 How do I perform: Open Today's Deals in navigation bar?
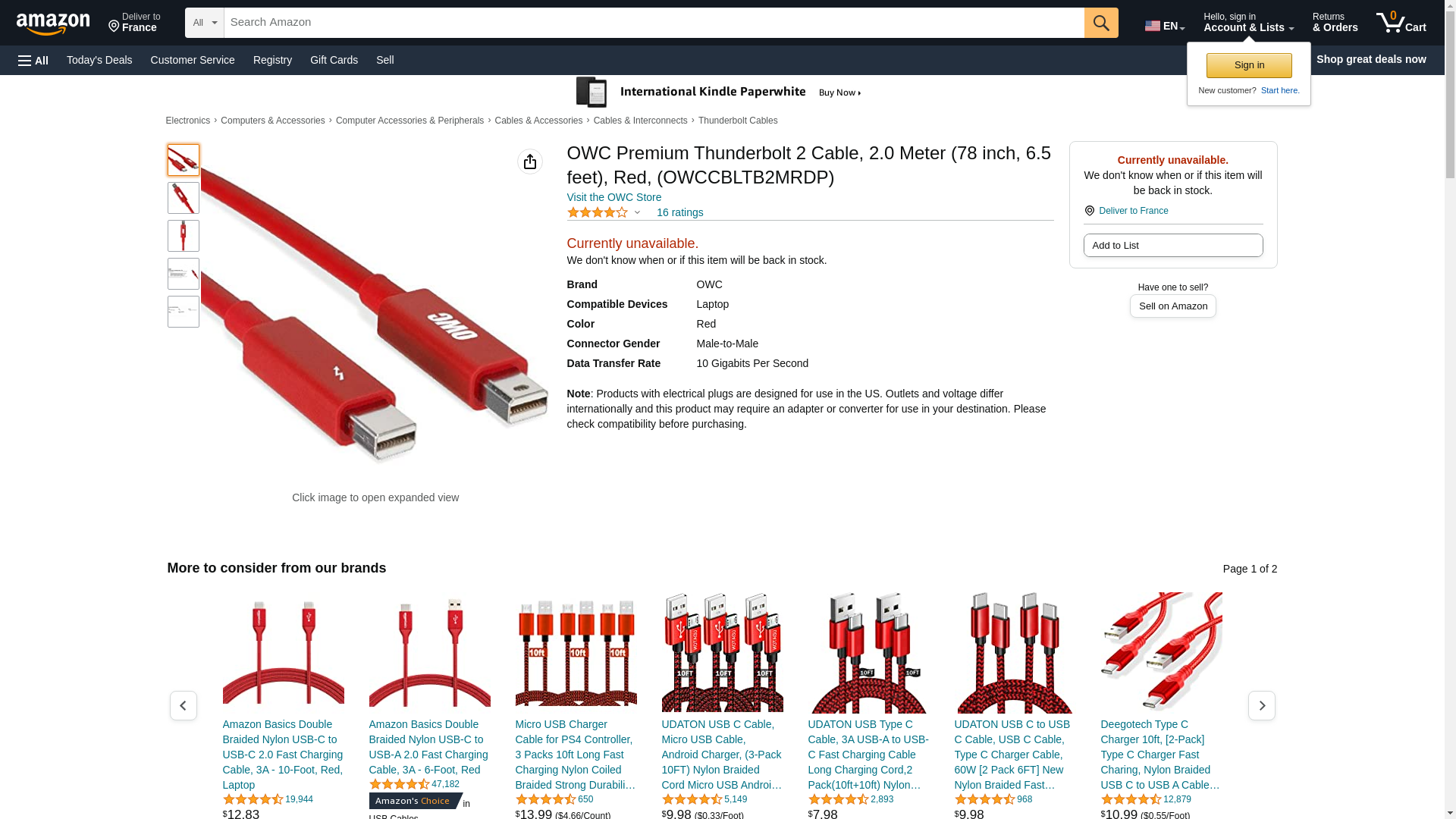(99, 60)
